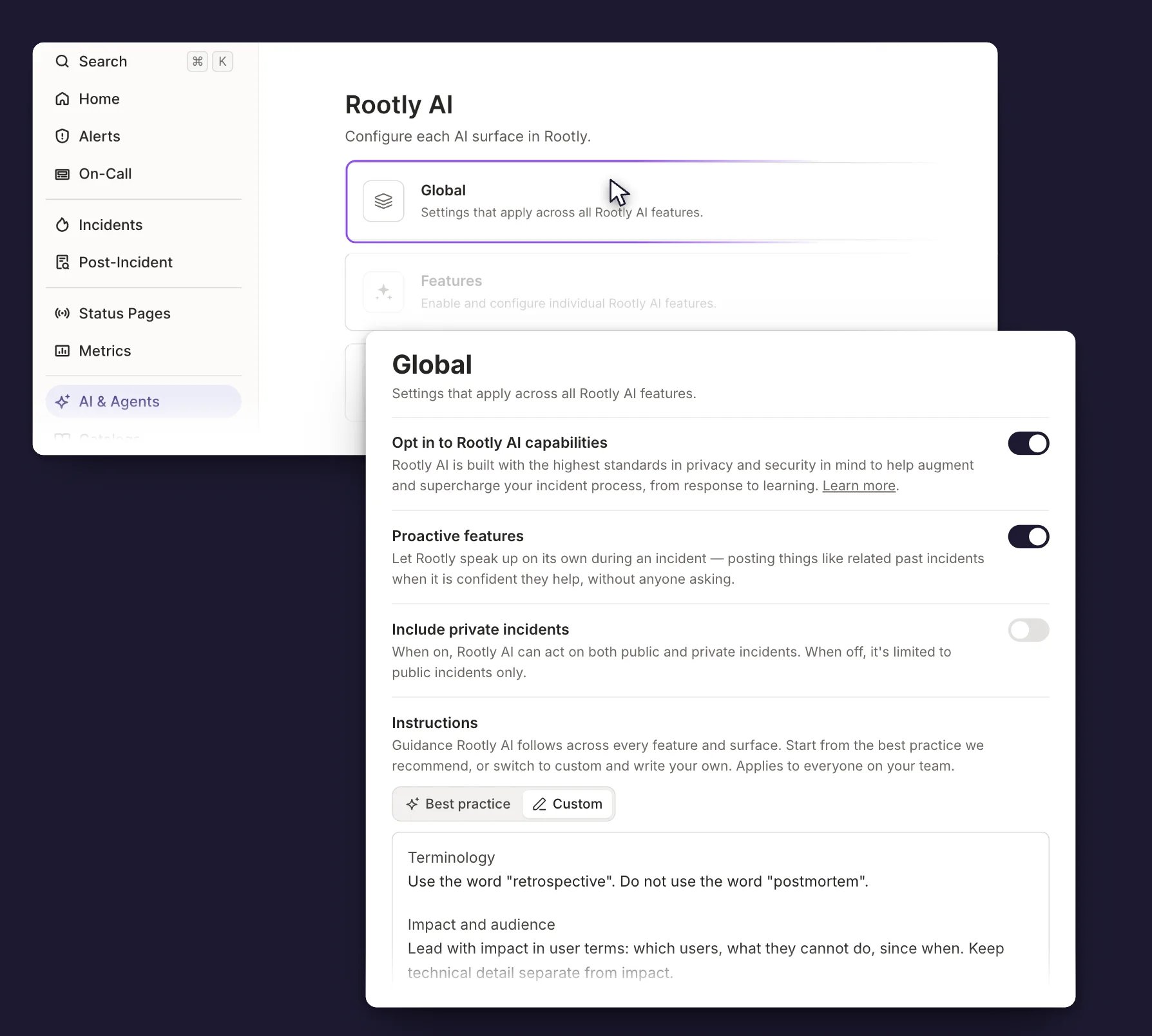Click the Post-Incident document icon

click(x=62, y=262)
